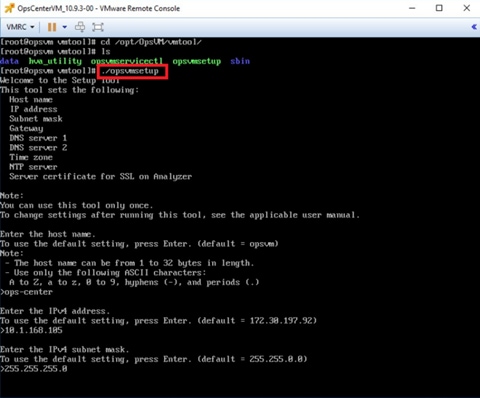
Task: Click the 'Use only the following ASCII characters' note
Action: pos(106,273)
